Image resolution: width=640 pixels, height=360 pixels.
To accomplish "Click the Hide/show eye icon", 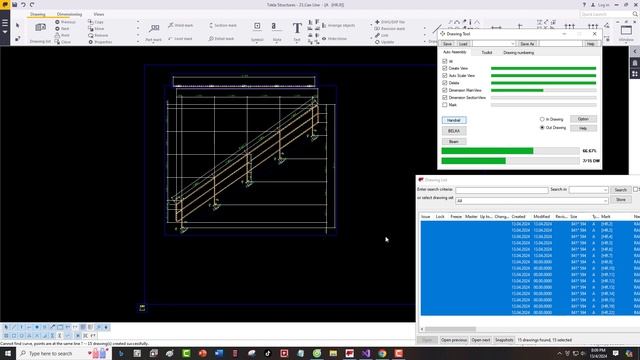I will (x=324, y=39).
